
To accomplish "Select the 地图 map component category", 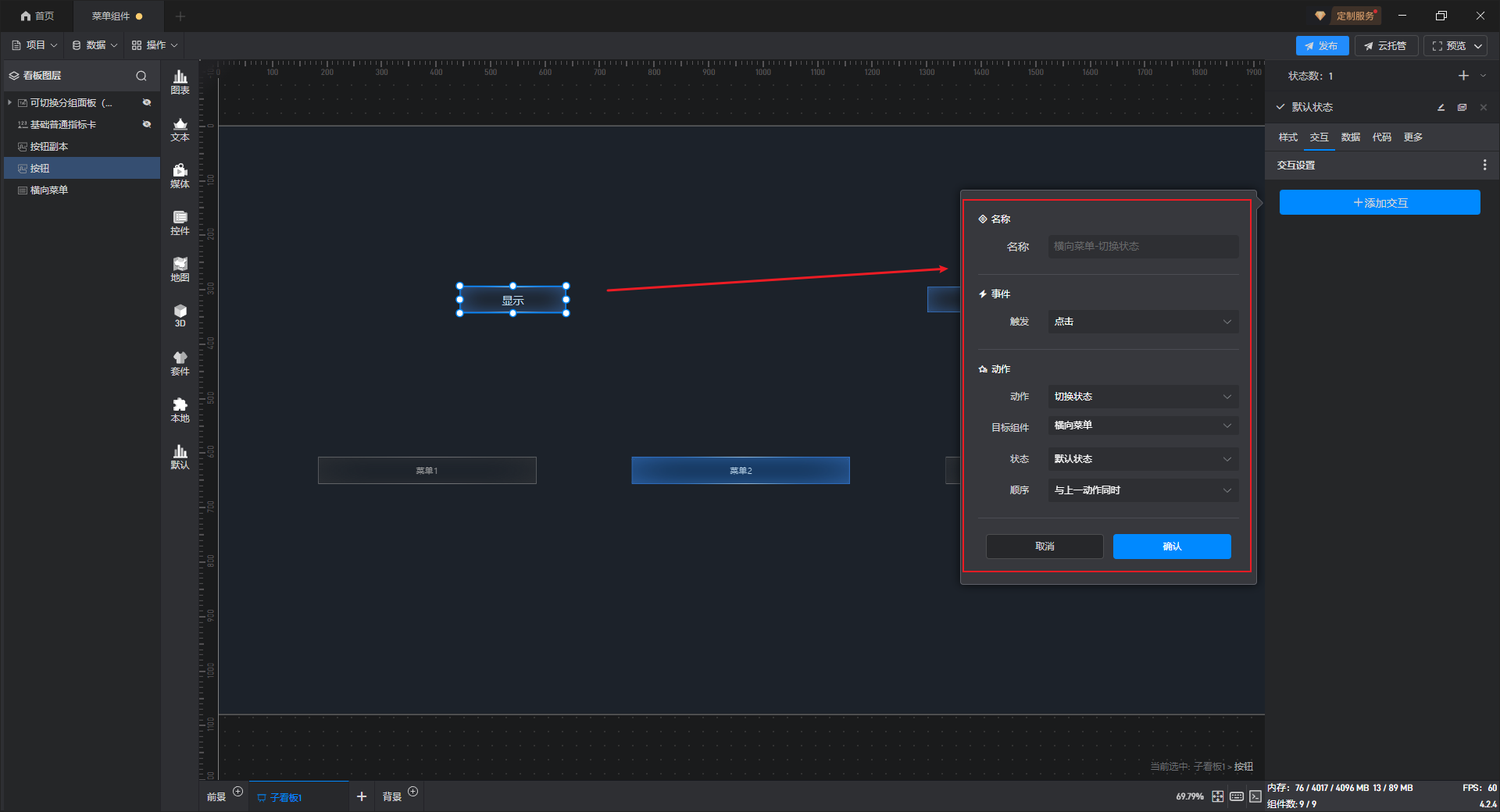I will point(180,269).
